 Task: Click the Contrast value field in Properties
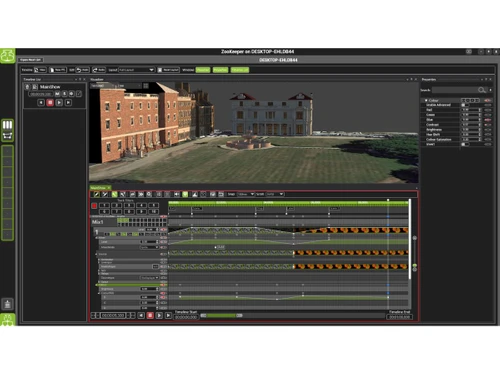coord(470,125)
